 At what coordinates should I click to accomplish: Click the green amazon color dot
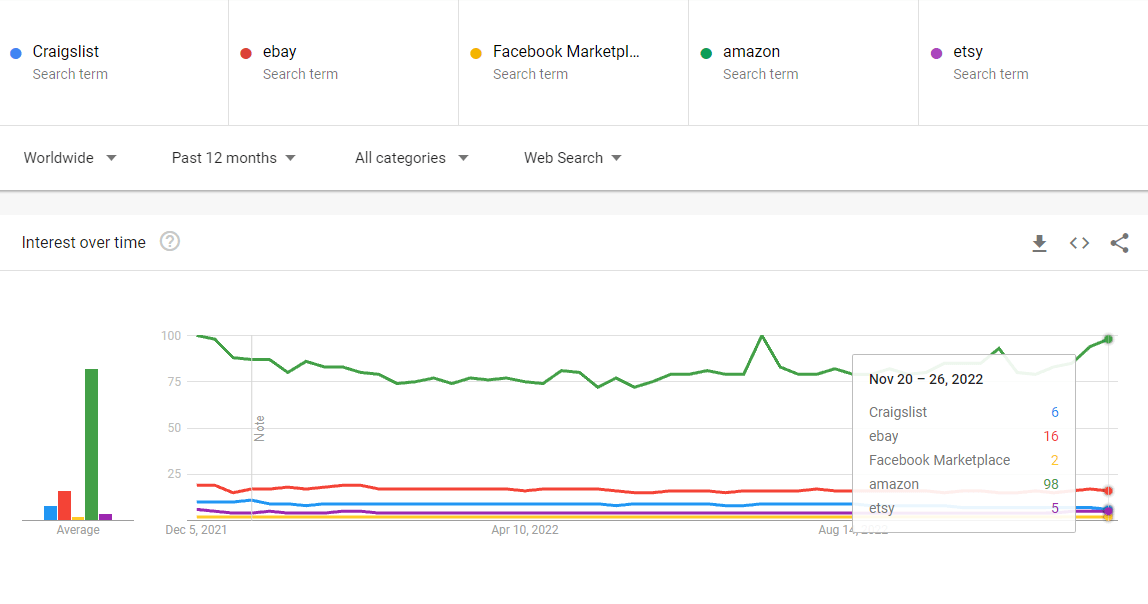tap(707, 53)
